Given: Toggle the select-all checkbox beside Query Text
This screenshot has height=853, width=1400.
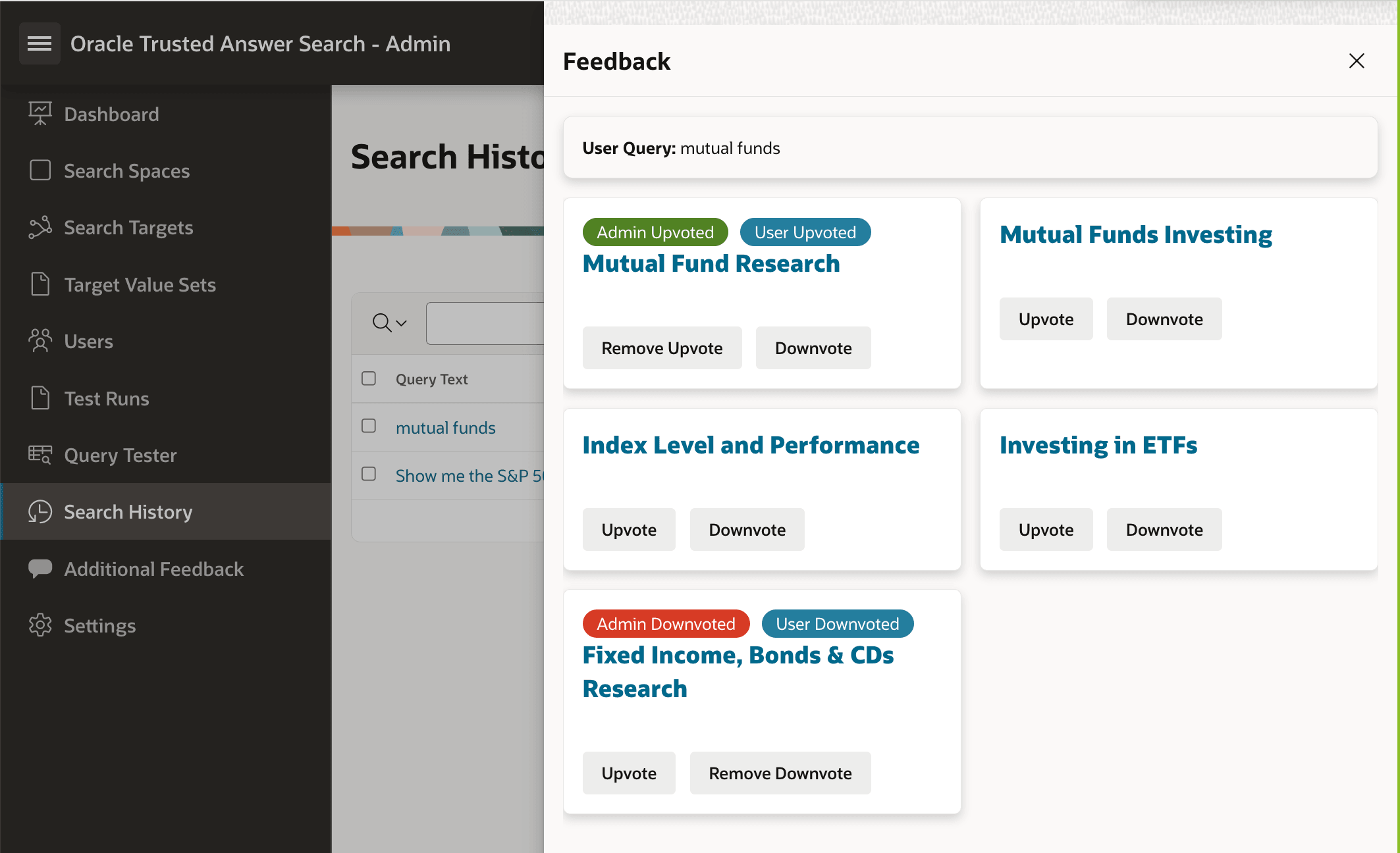Looking at the screenshot, I should (x=369, y=378).
